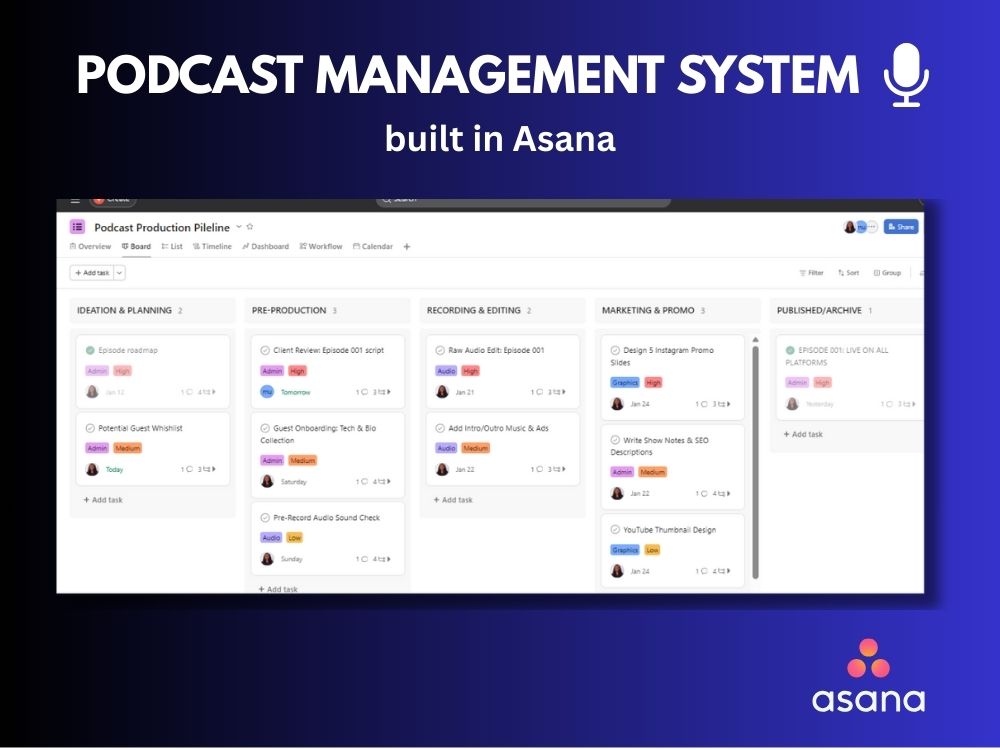Viewport: 1000px width, 750px height.
Task: Open comments on Client Review card
Action: pos(362,392)
